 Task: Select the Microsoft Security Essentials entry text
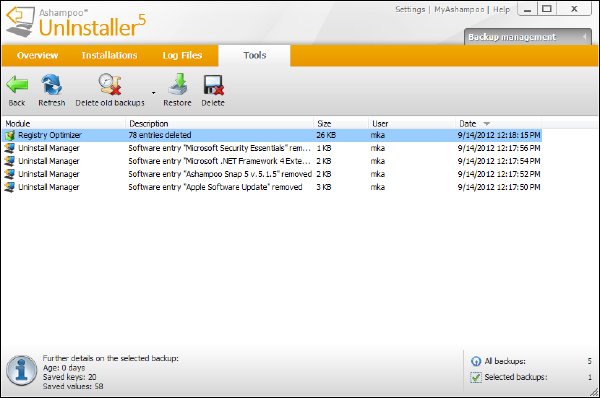(x=219, y=148)
